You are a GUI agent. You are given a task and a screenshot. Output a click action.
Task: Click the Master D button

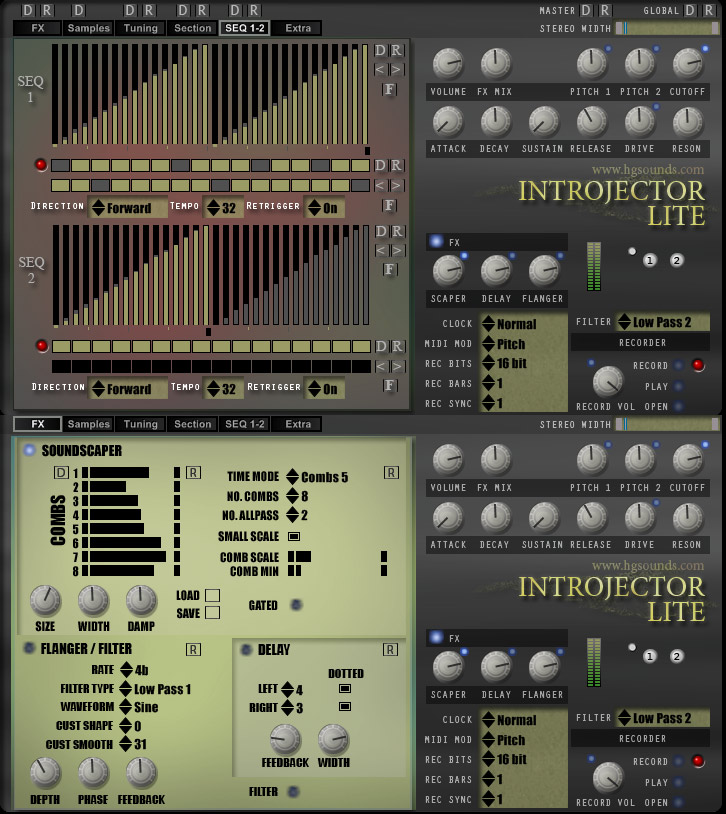tap(586, 10)
